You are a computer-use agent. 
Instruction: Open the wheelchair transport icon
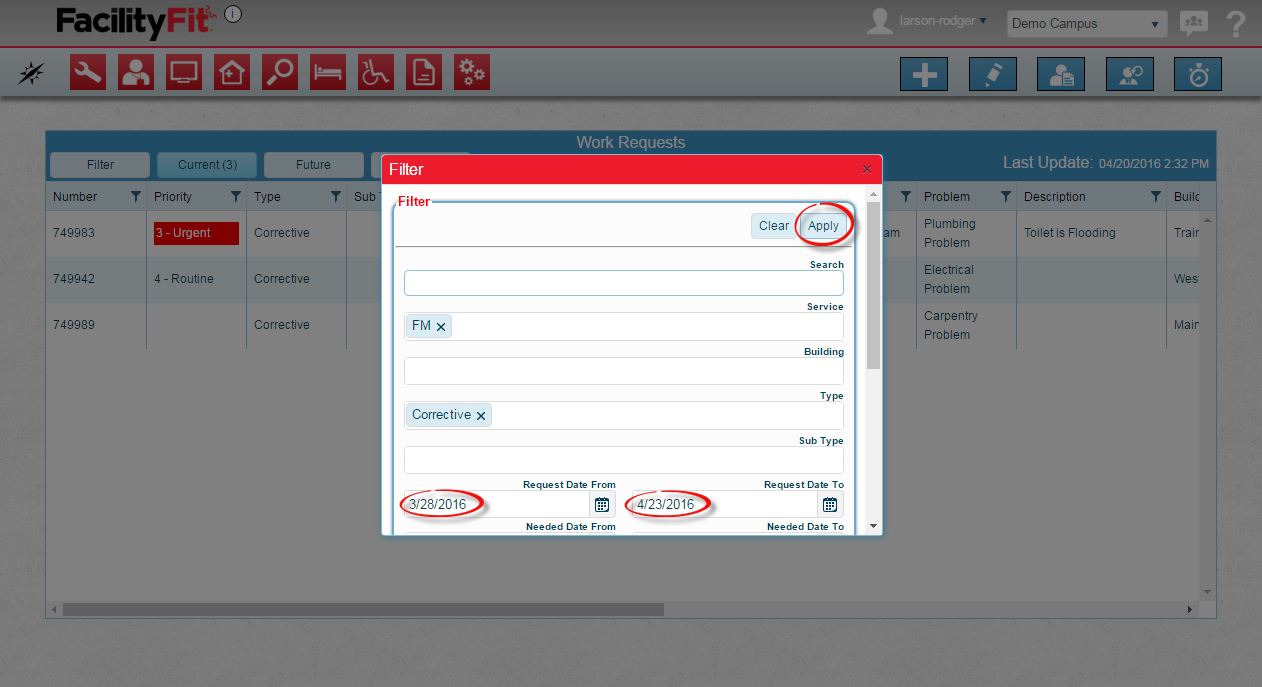[x=376, y=73]
